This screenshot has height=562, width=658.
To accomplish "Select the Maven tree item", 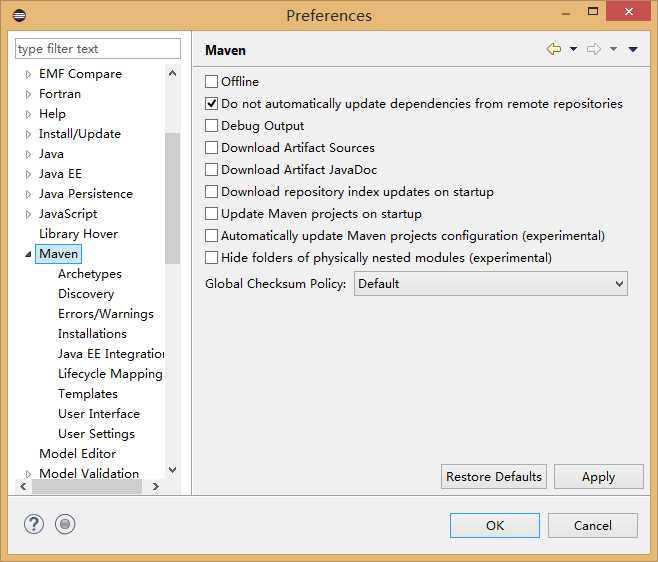I will click(58, 254).
